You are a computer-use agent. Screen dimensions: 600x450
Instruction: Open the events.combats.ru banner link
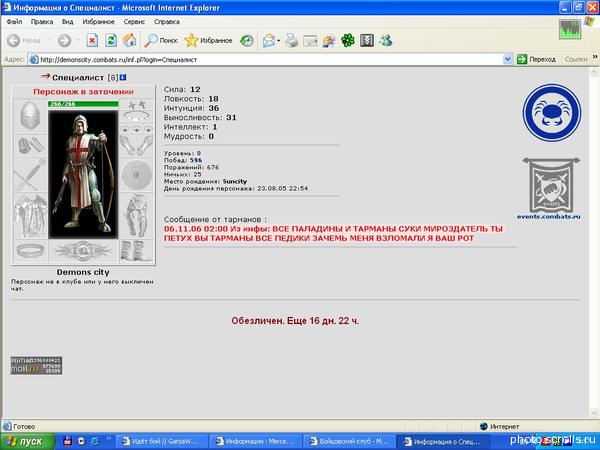[551, 188]
